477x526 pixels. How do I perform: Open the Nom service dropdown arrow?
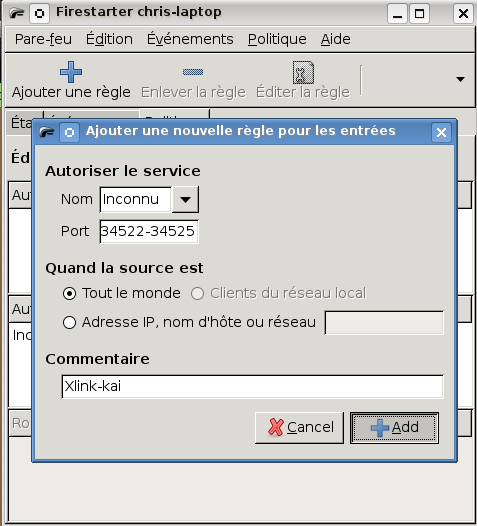pos(185,200)
